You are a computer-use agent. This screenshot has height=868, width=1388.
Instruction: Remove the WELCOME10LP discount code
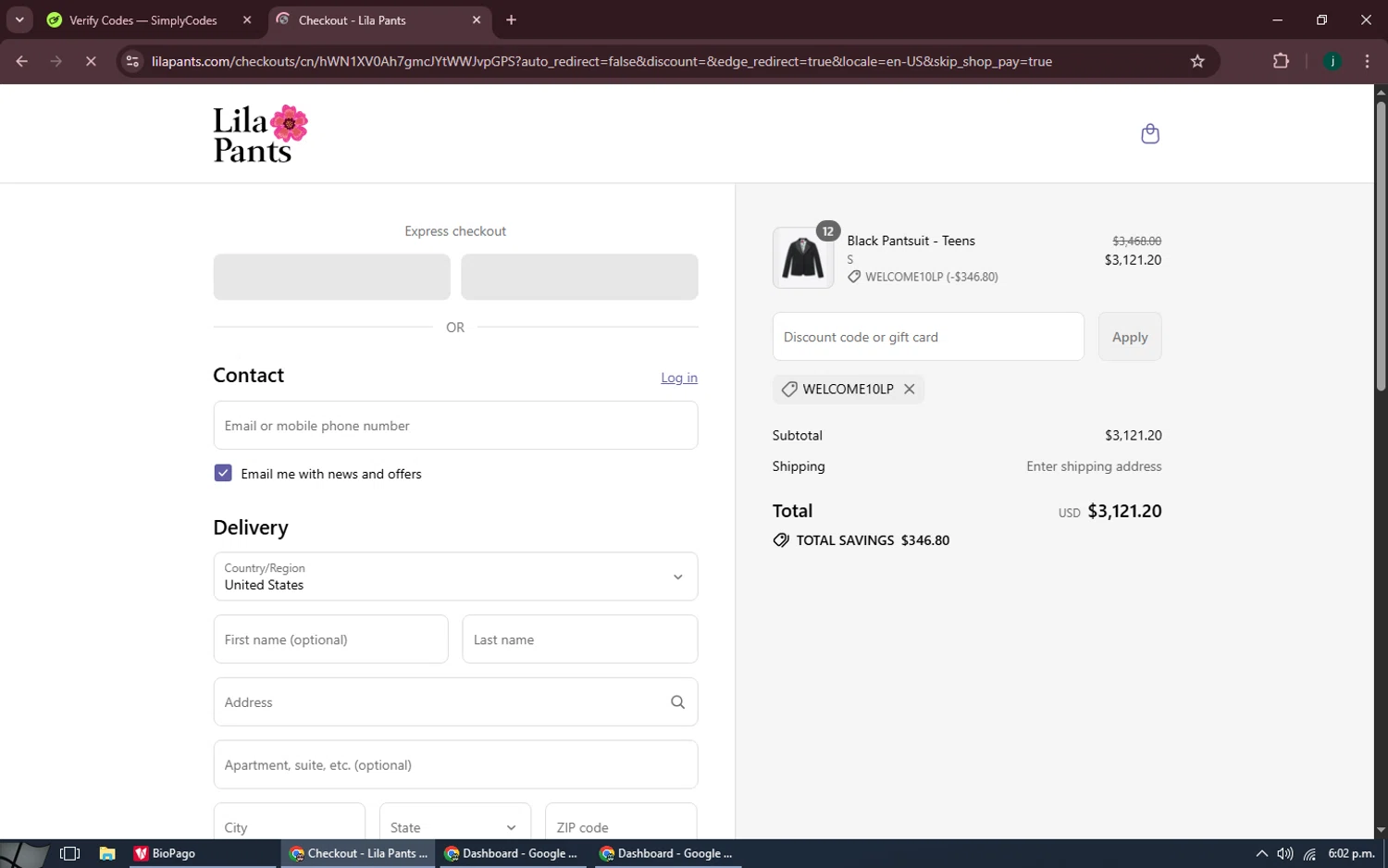tap(910, 390)
